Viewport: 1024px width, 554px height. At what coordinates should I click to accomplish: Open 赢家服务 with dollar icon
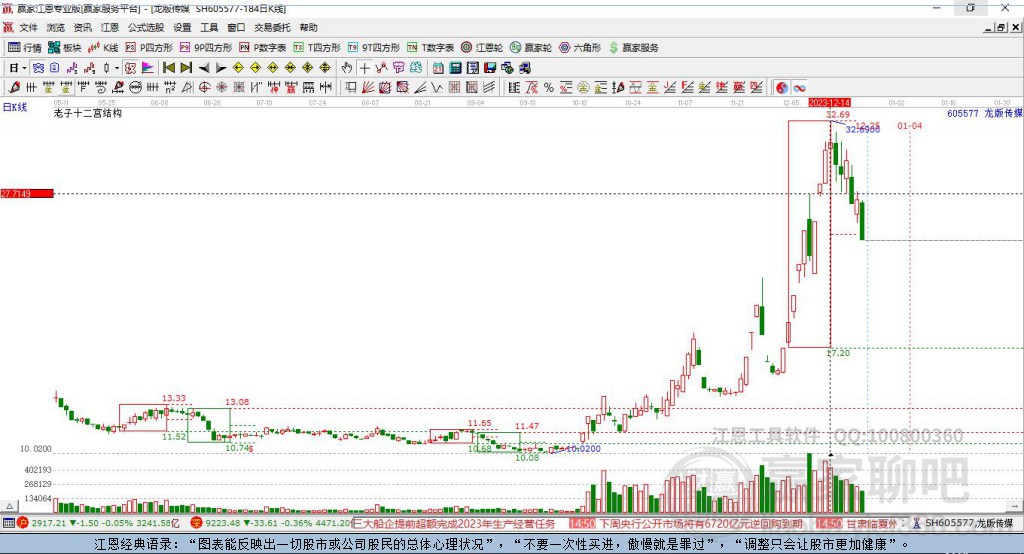634,48
